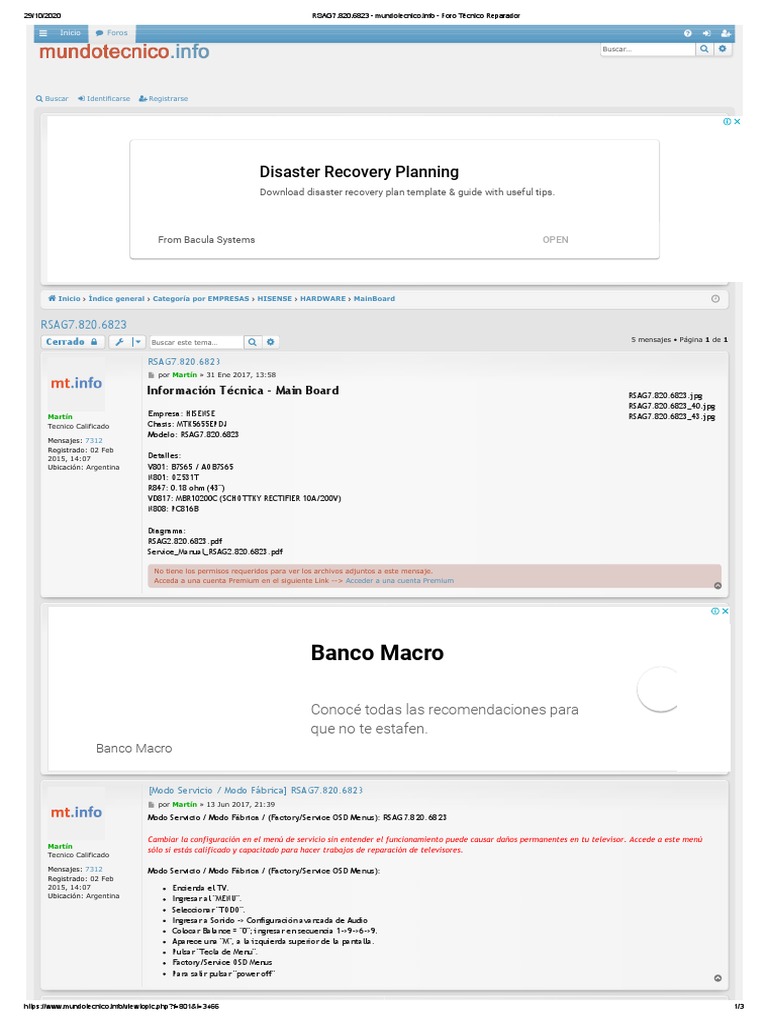
Task: Click the second post's small document icon
Action: click(x=152, y=805)
